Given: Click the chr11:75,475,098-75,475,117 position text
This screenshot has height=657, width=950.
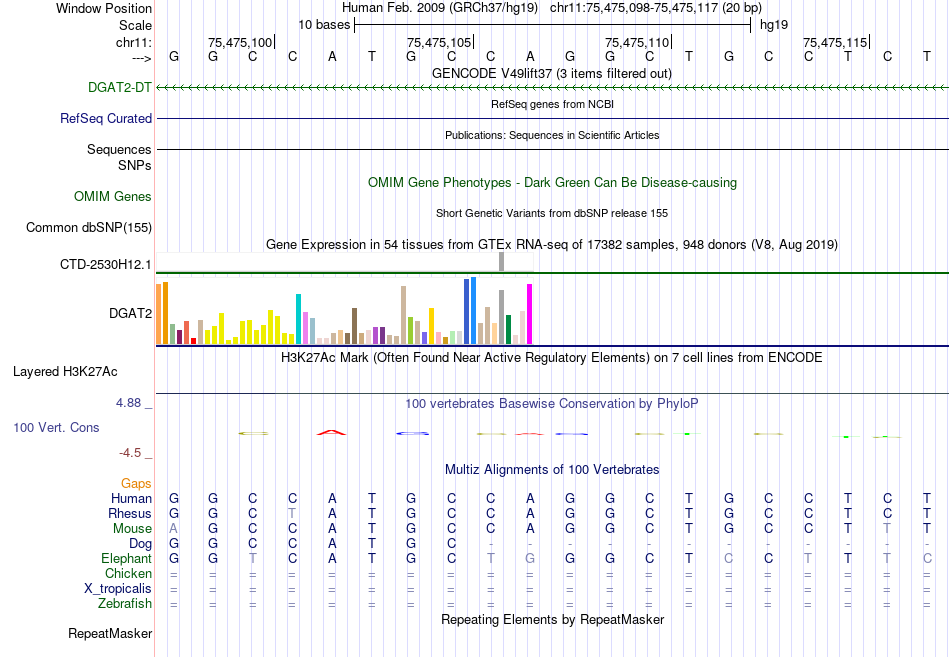Looking at the screenshot, I should (x=656, y=8).
